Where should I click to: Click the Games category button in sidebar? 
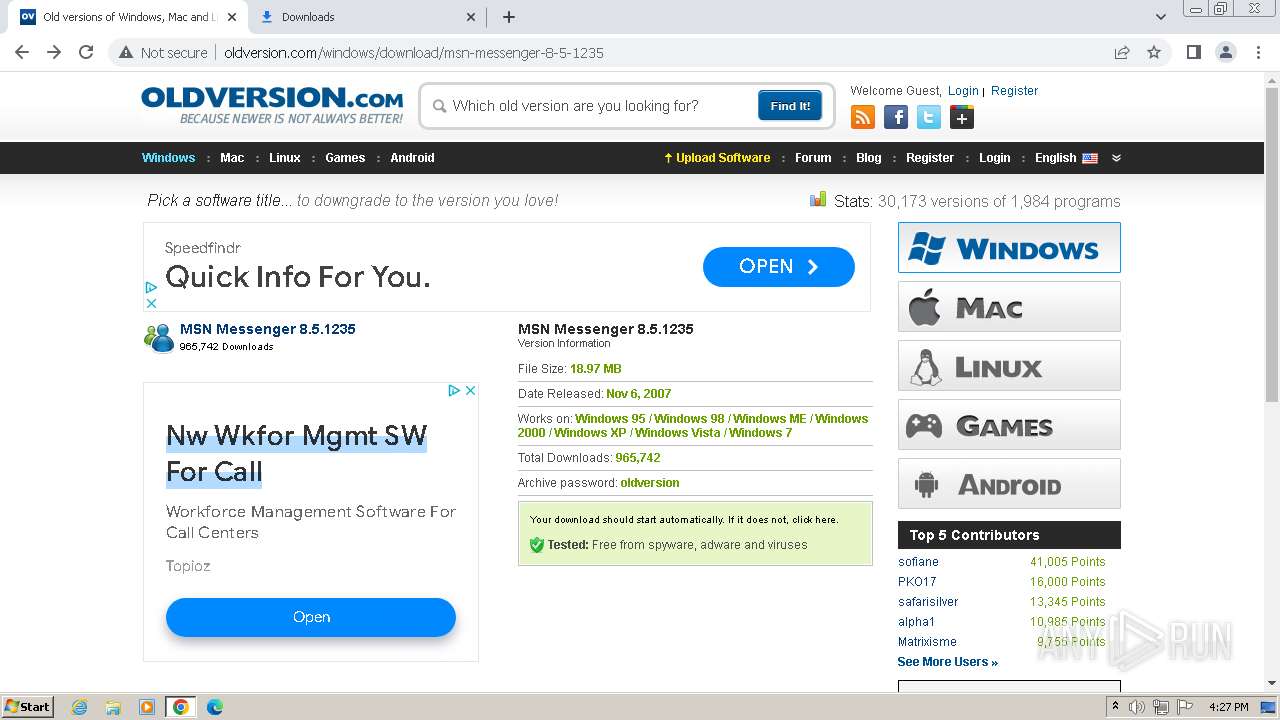(x=1009, y=424)
